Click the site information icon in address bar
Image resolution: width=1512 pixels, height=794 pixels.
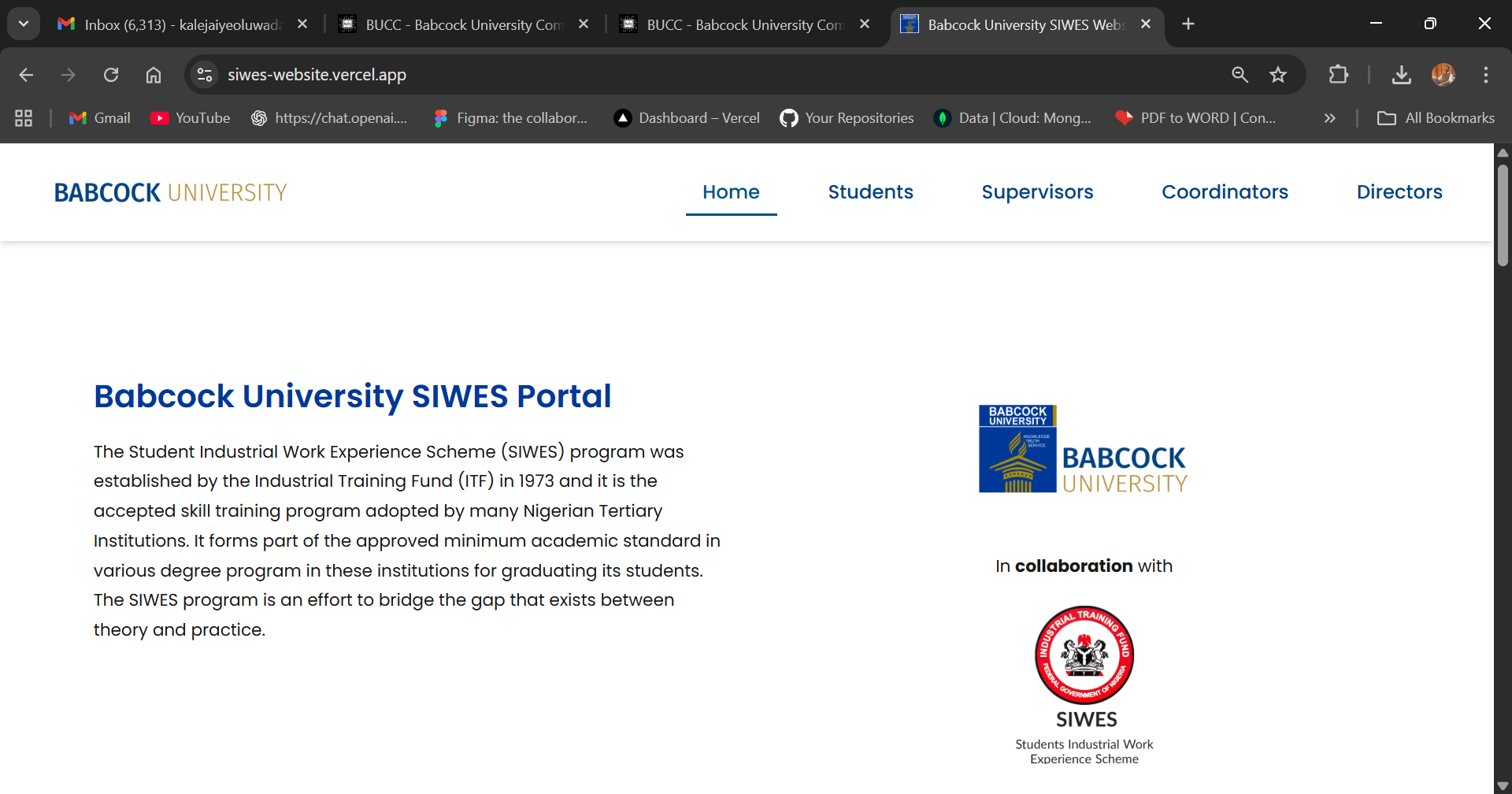[204, 74]
